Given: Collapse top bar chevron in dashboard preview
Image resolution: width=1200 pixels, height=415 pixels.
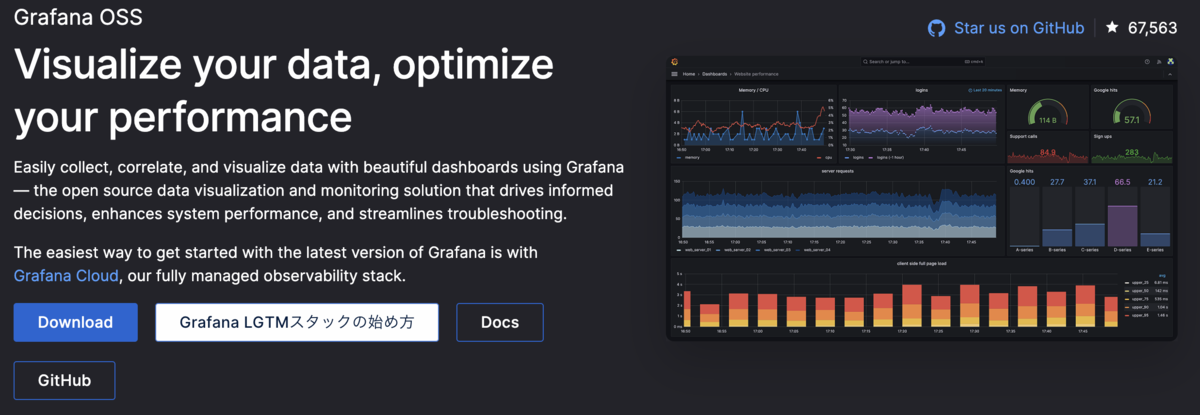Looking at the screenshot, I should [1171, 74].
